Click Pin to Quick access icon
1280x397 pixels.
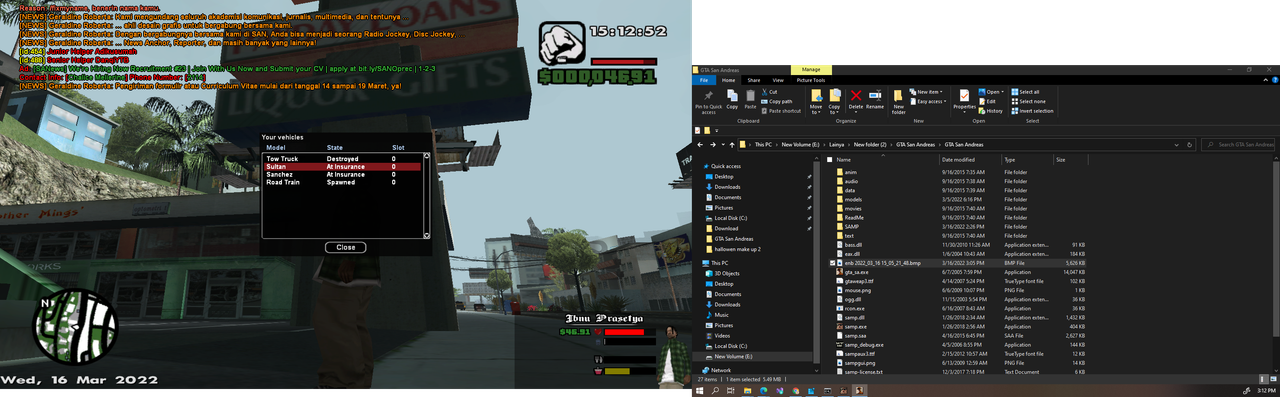pos(709,102)
